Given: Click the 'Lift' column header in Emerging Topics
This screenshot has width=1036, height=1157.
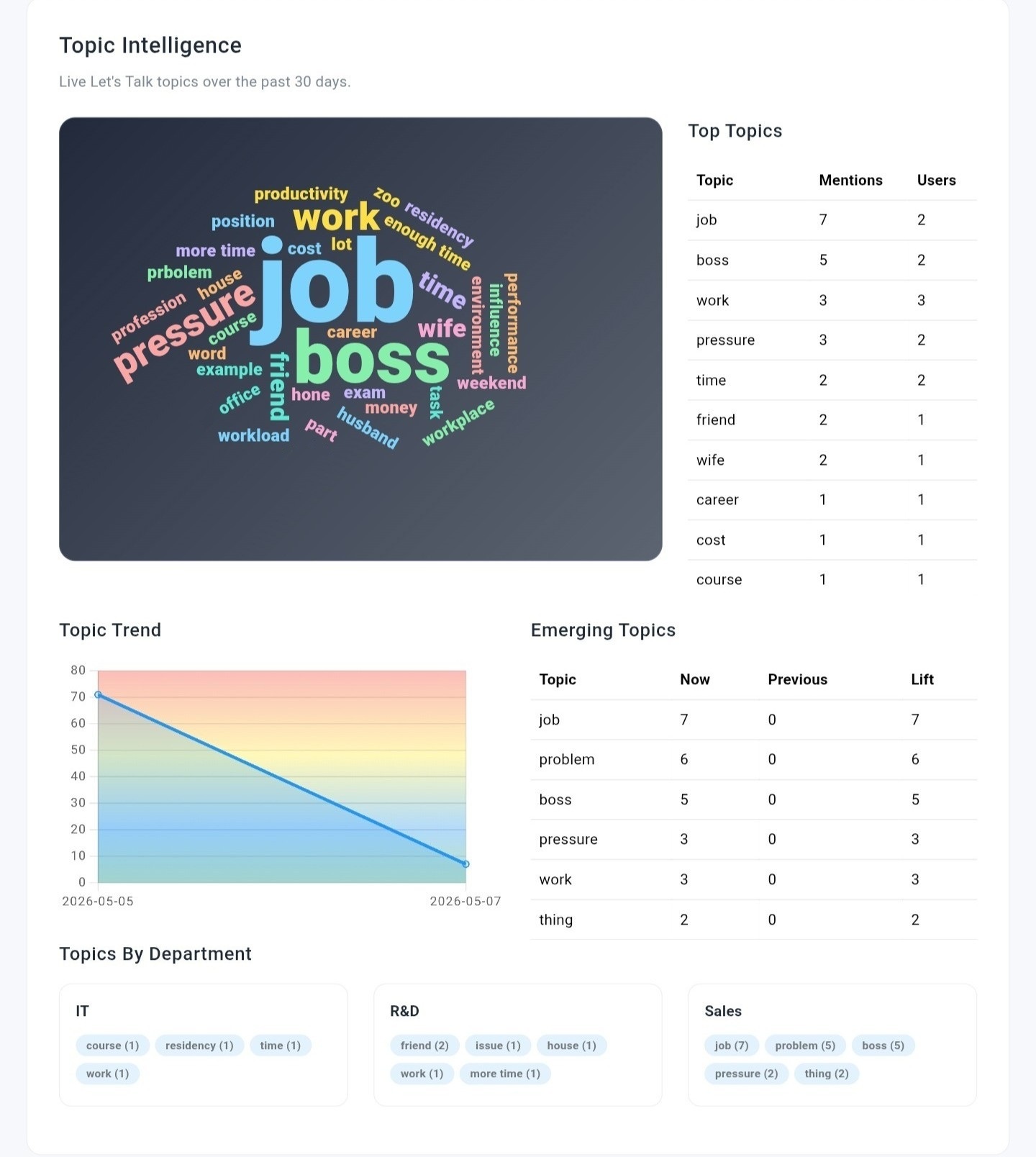Looking at the screenshot, I should 922,679.
